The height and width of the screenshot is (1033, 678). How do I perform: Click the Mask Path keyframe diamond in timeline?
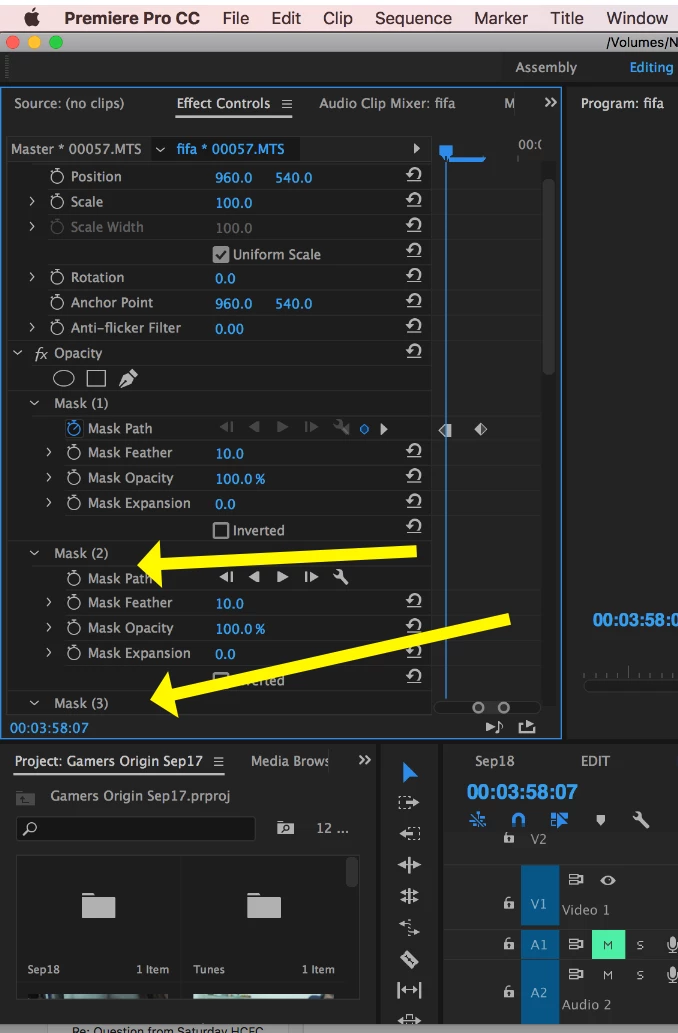coord(481,430)
